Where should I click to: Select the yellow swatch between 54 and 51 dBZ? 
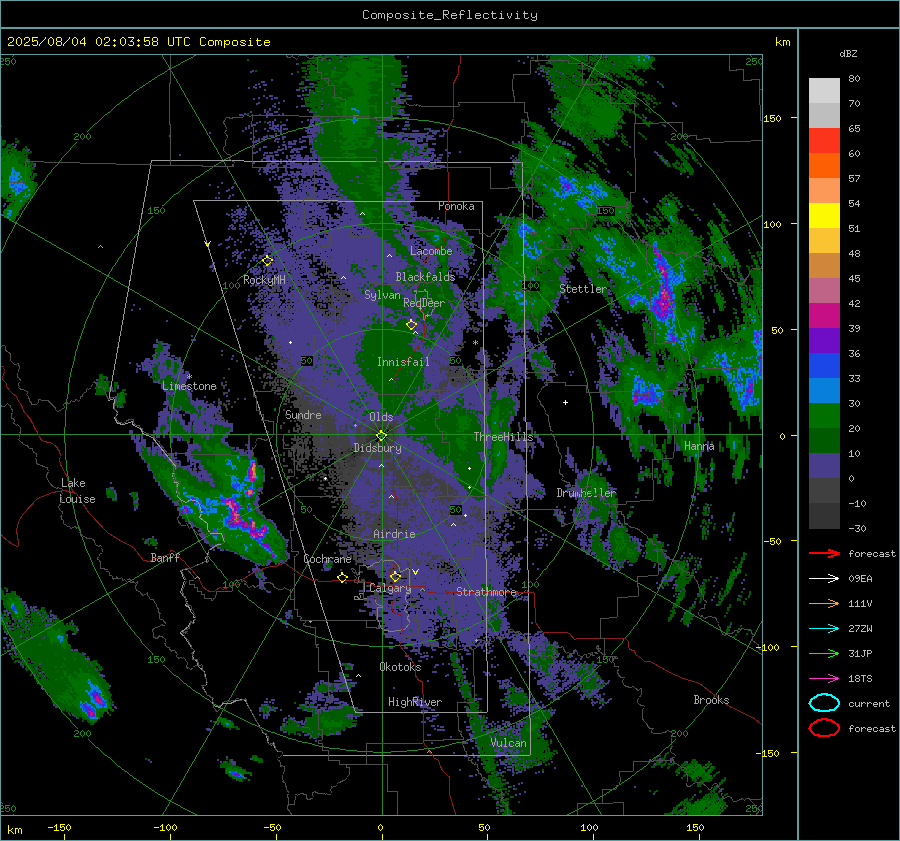[x=824, y=216]
